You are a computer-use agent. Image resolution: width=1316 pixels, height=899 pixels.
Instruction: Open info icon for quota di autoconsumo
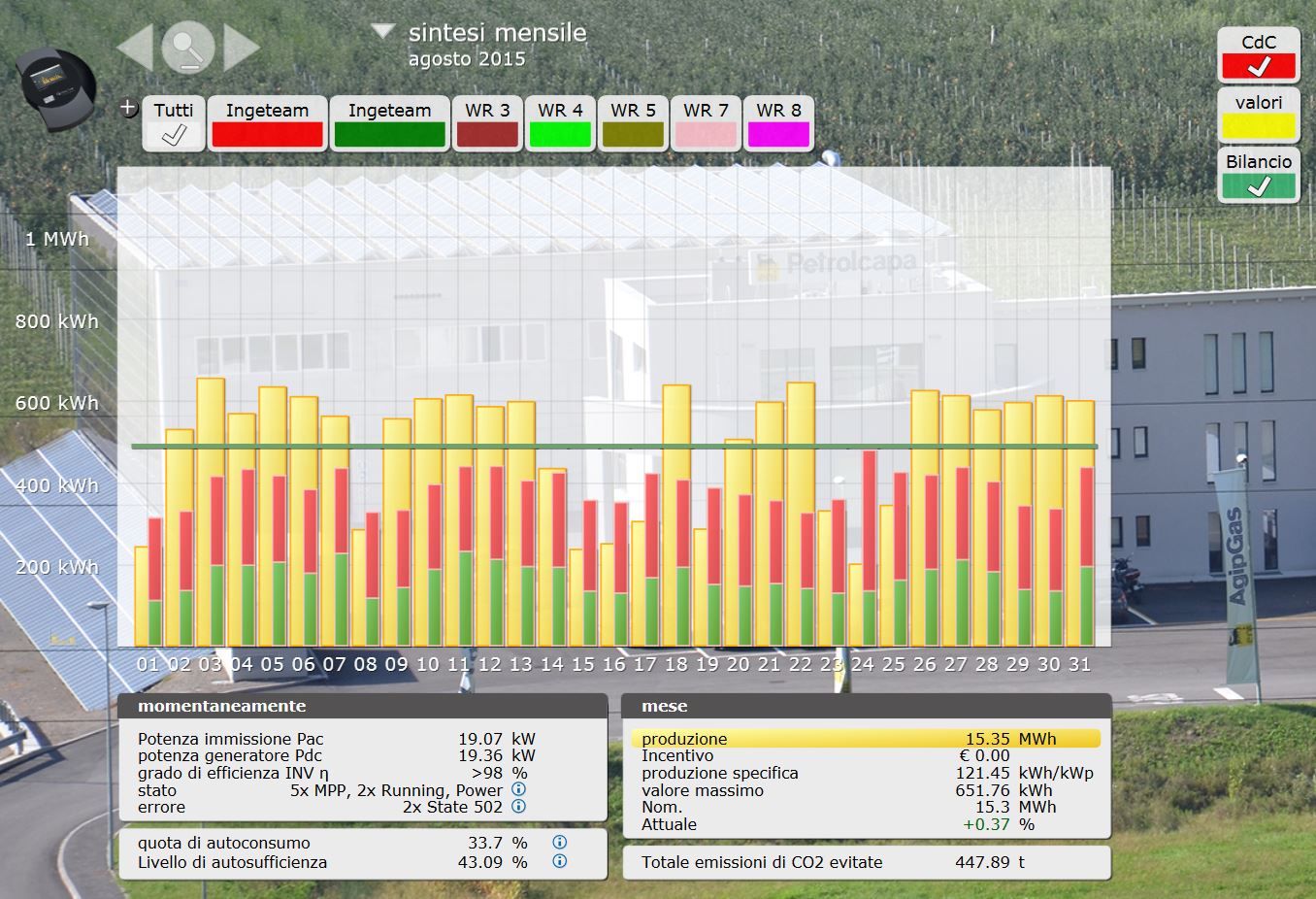[x=559, y=843]
